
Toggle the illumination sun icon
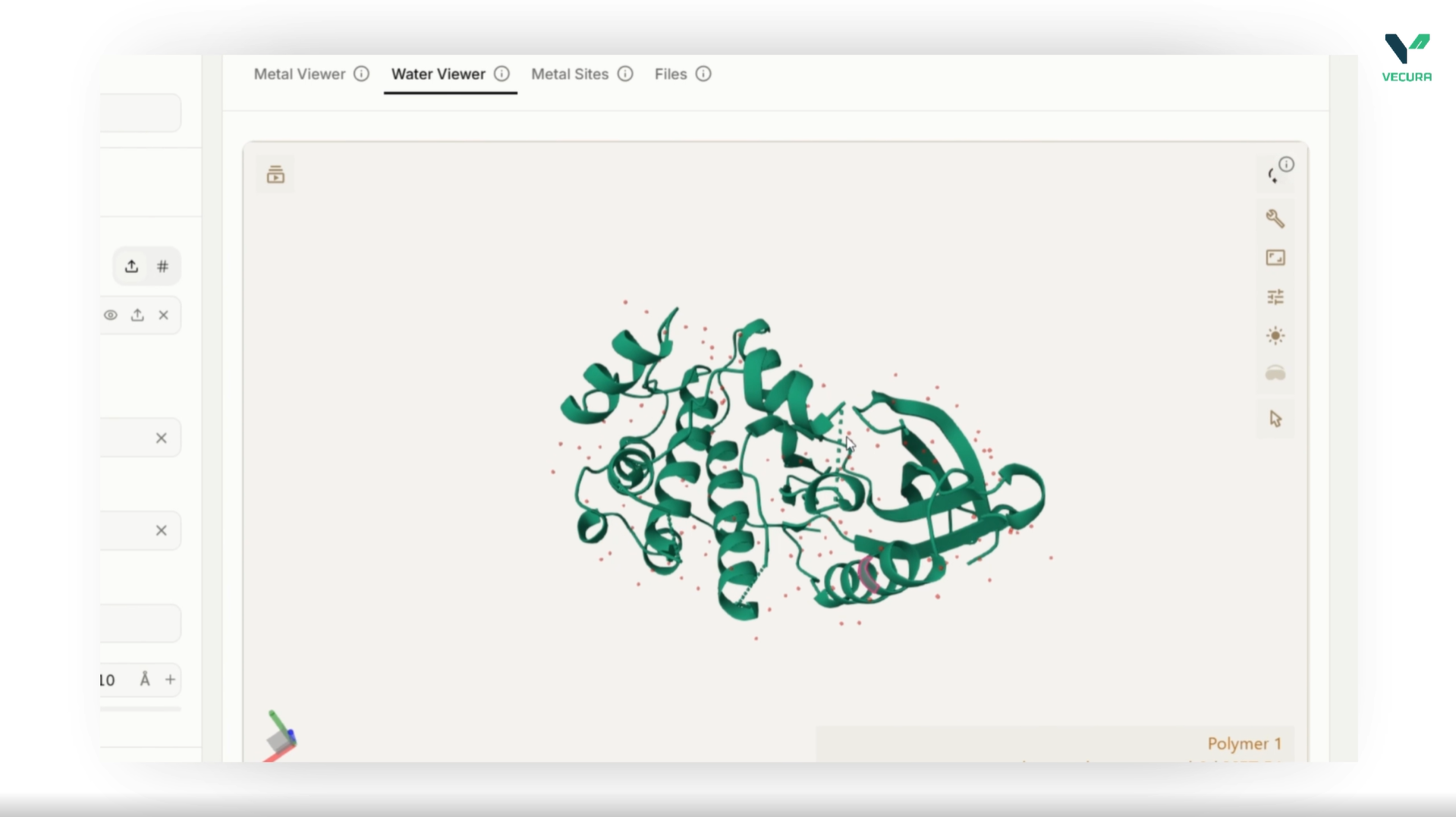coord(1275,335)
